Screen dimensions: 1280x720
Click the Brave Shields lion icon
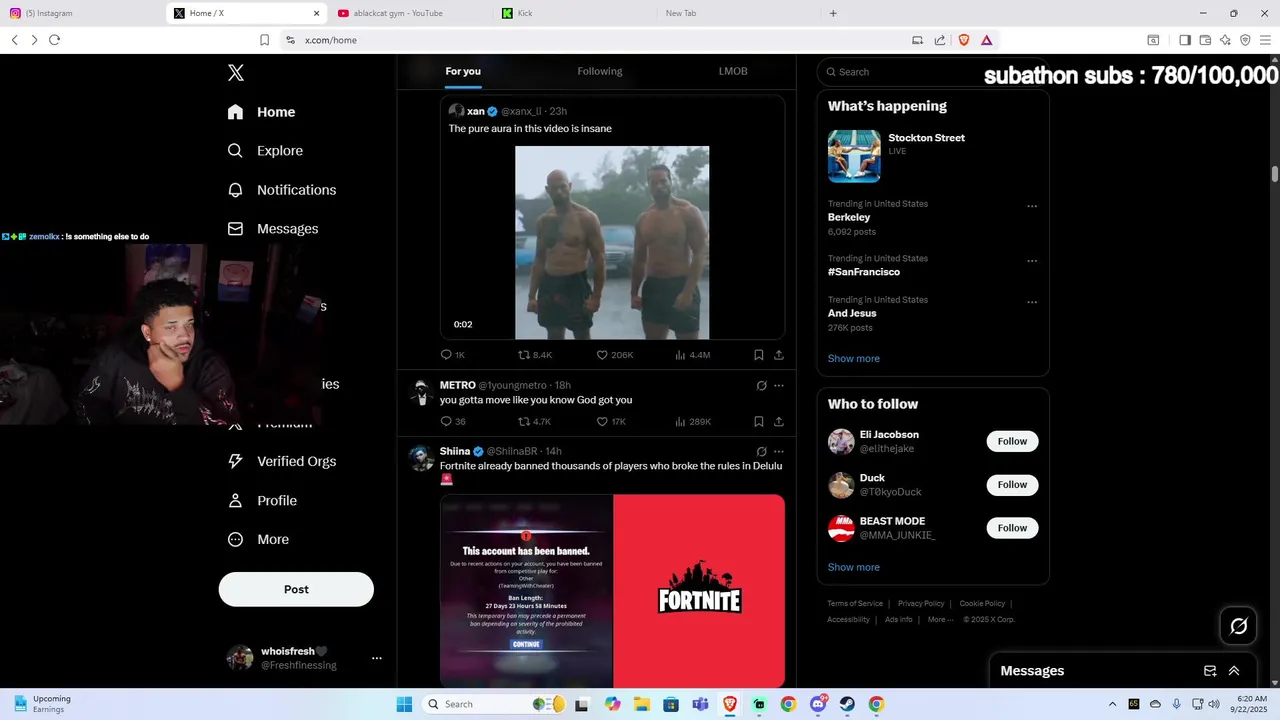[x=964, y=40]
